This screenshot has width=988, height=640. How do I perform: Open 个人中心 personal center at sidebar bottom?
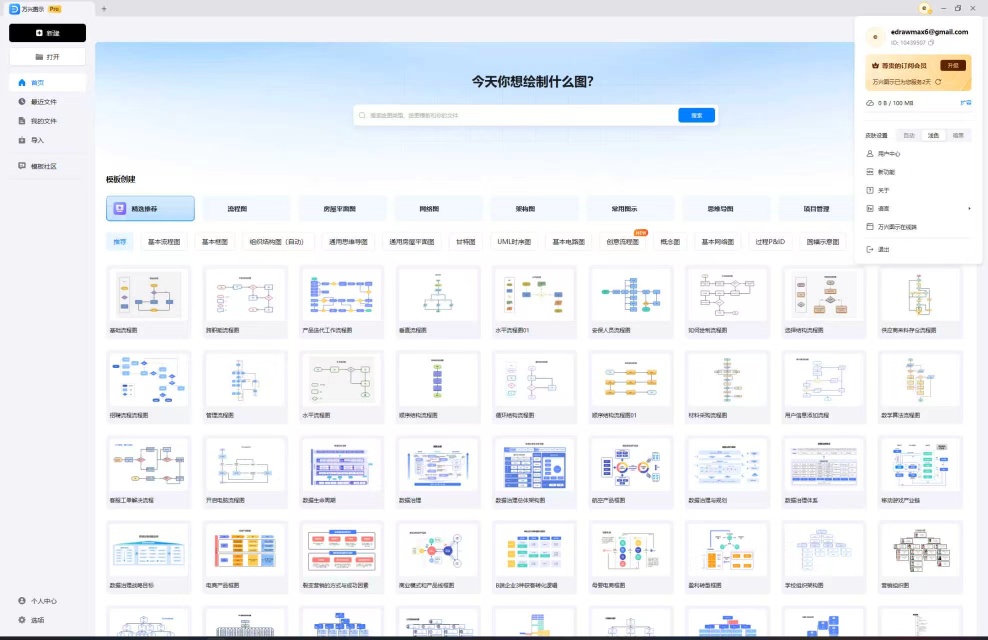coord(38,601)
